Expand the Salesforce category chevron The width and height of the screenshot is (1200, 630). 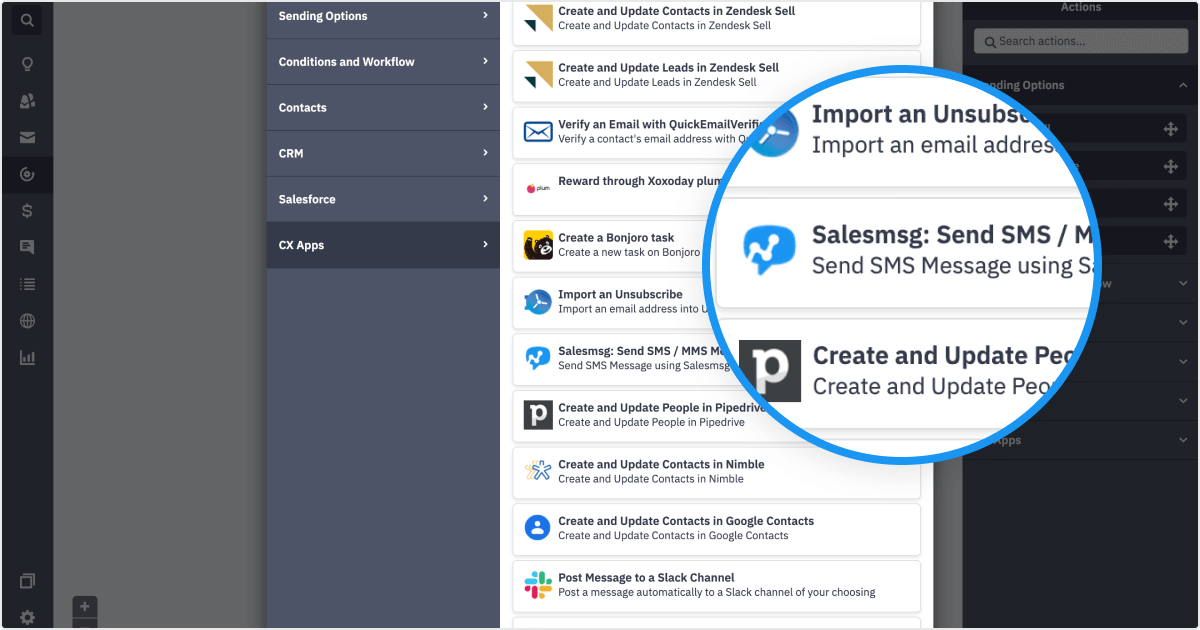coord(485,199)
